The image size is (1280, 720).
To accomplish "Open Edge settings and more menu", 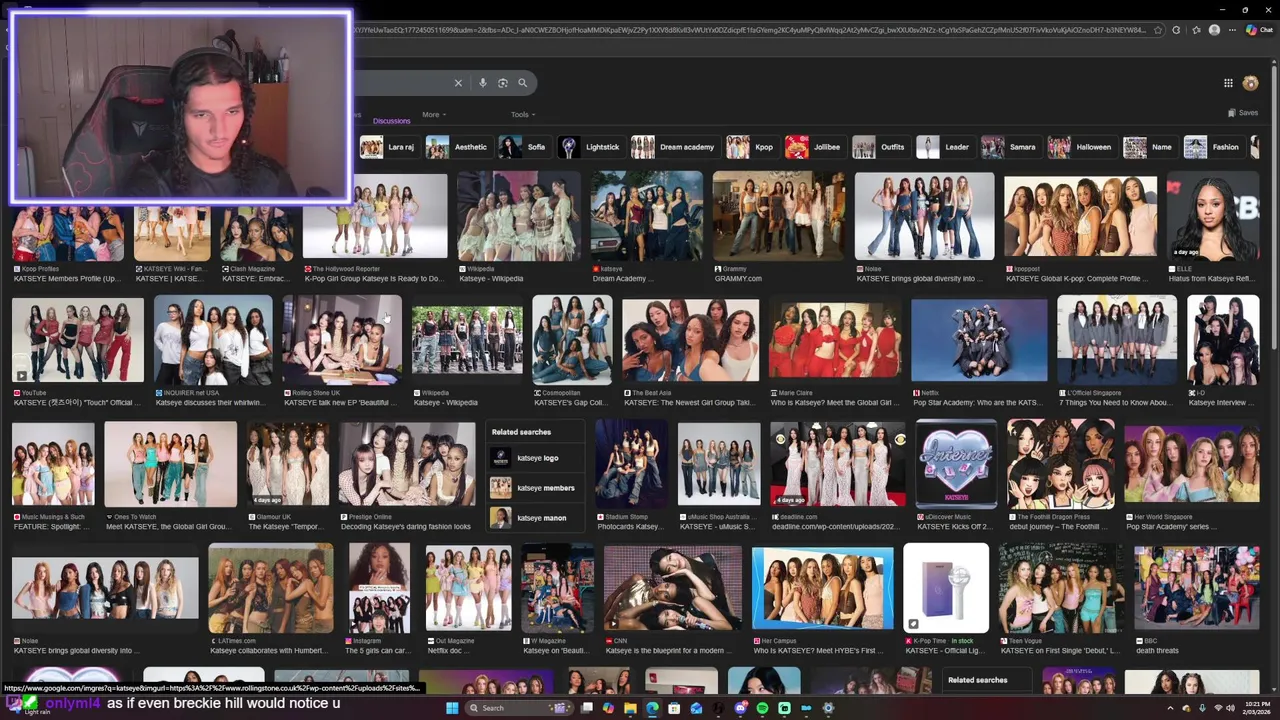I will [1232, 30].
